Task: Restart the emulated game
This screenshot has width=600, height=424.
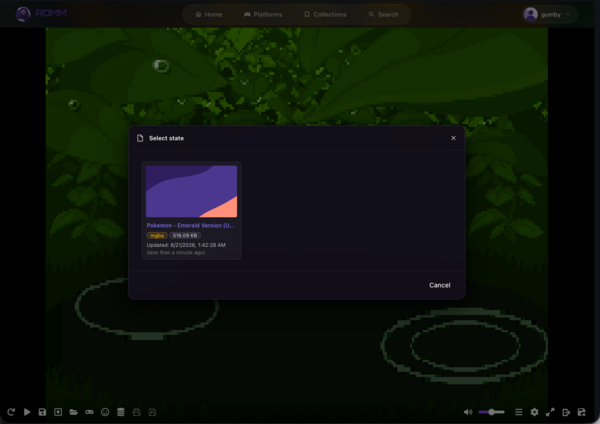Action: pyautogui.click(x=11, y=412)
